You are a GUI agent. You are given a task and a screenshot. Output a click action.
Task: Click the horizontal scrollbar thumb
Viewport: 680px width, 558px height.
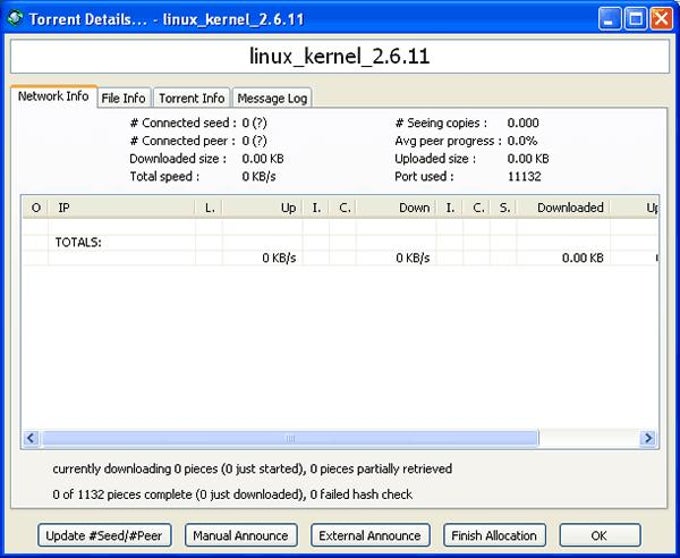pos(290,438)
